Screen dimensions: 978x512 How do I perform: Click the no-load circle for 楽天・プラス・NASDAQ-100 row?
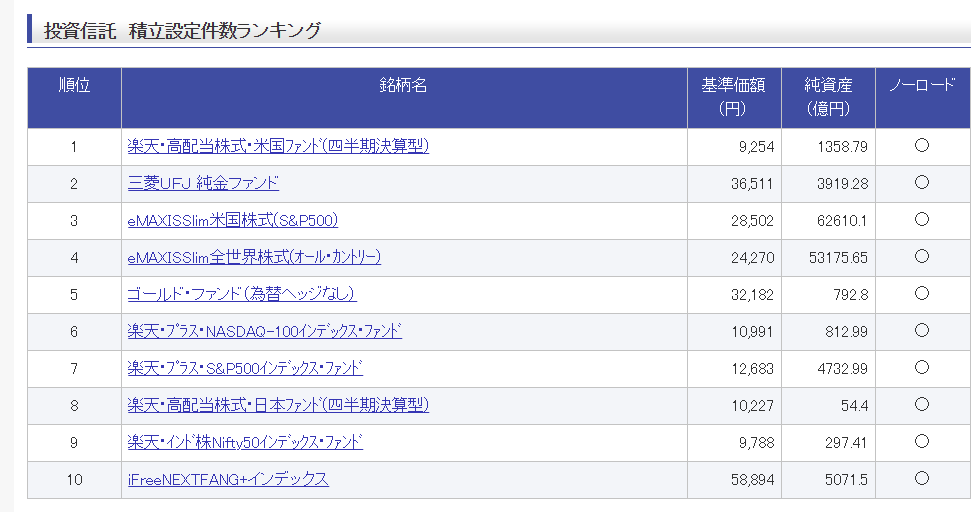(x=922, y=330)
